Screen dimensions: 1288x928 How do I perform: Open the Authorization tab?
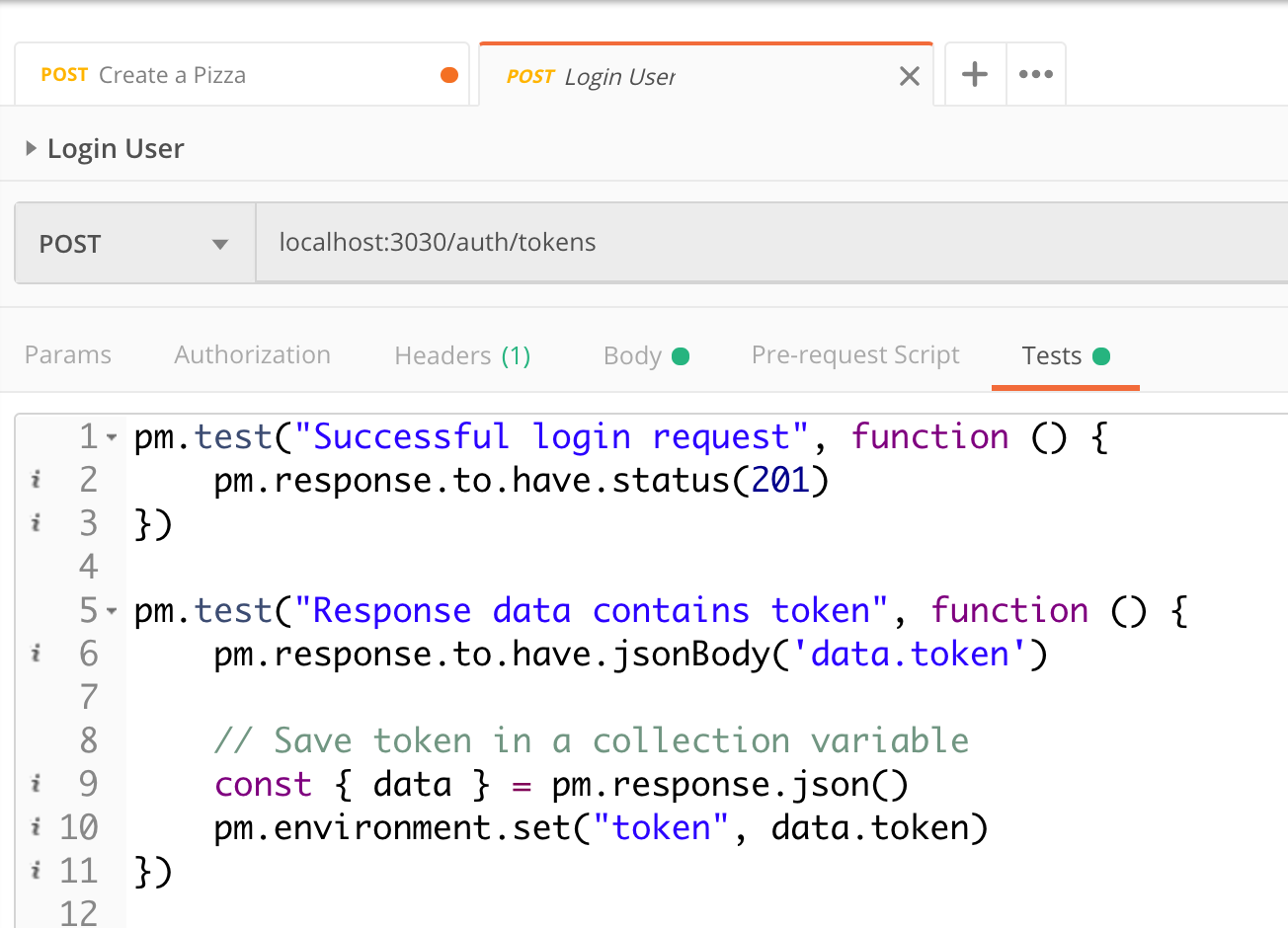pos(253,355)
